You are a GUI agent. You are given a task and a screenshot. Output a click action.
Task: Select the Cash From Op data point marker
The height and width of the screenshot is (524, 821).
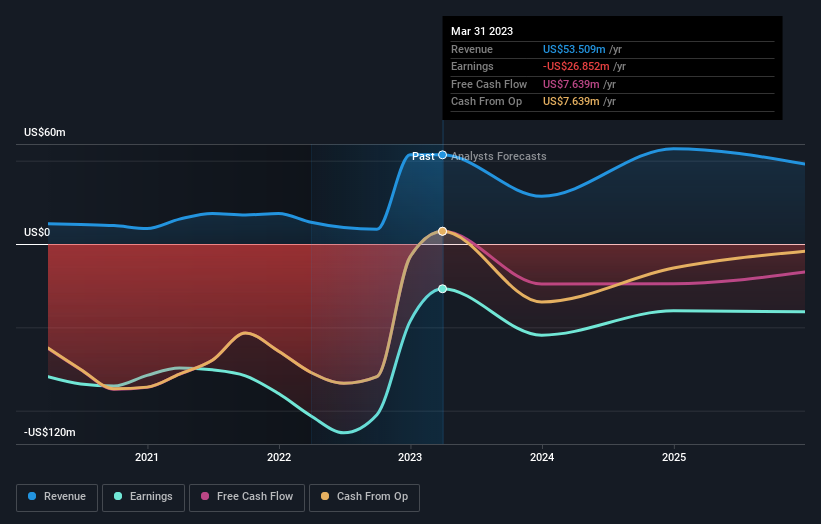pos(442,231)
